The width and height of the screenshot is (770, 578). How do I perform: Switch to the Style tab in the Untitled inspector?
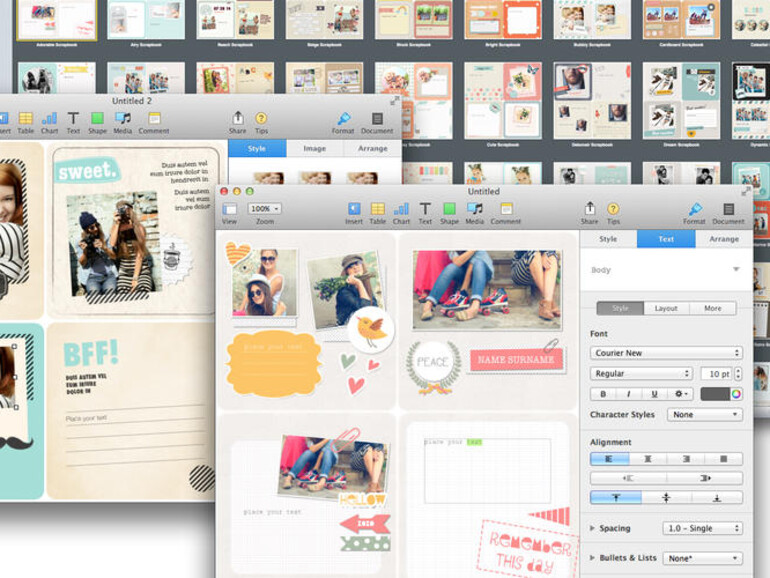pyautogui.click(x=608, y=239)
